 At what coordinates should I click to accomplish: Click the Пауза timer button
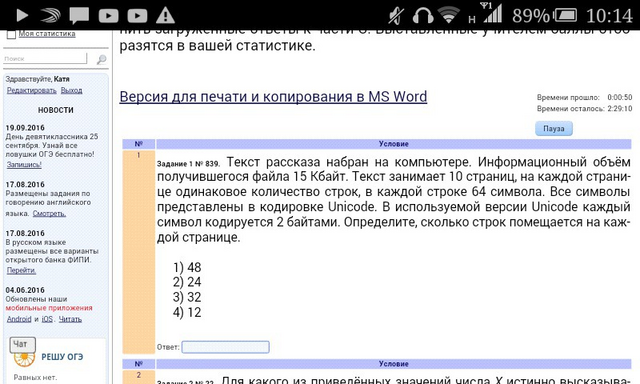click(554, 129)
